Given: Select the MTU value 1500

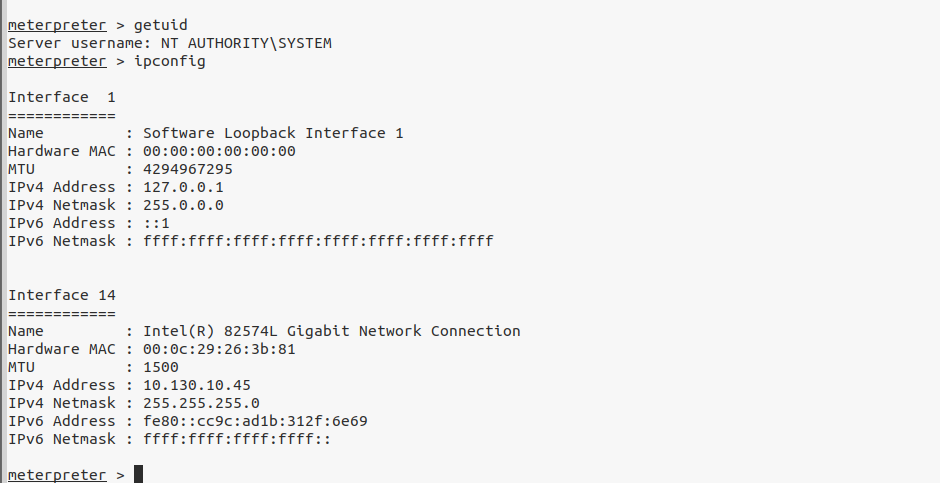Looking at the screenshot, I should [161, 367].
